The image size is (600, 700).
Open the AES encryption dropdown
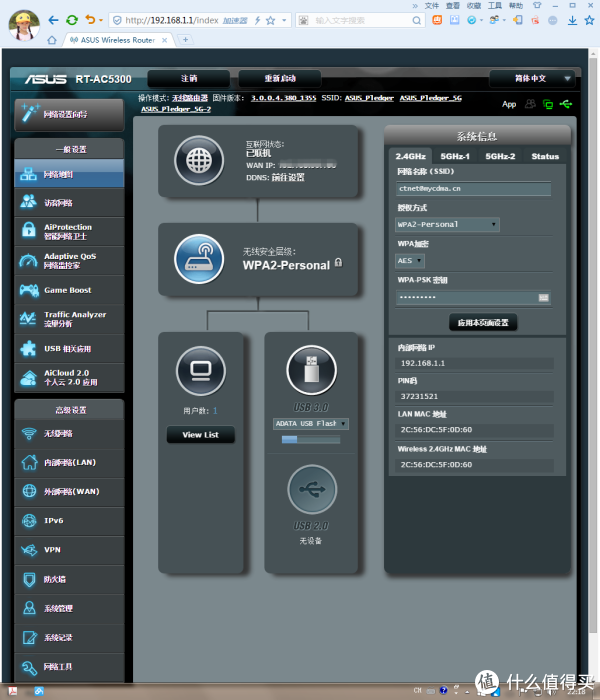pos(410,261)
